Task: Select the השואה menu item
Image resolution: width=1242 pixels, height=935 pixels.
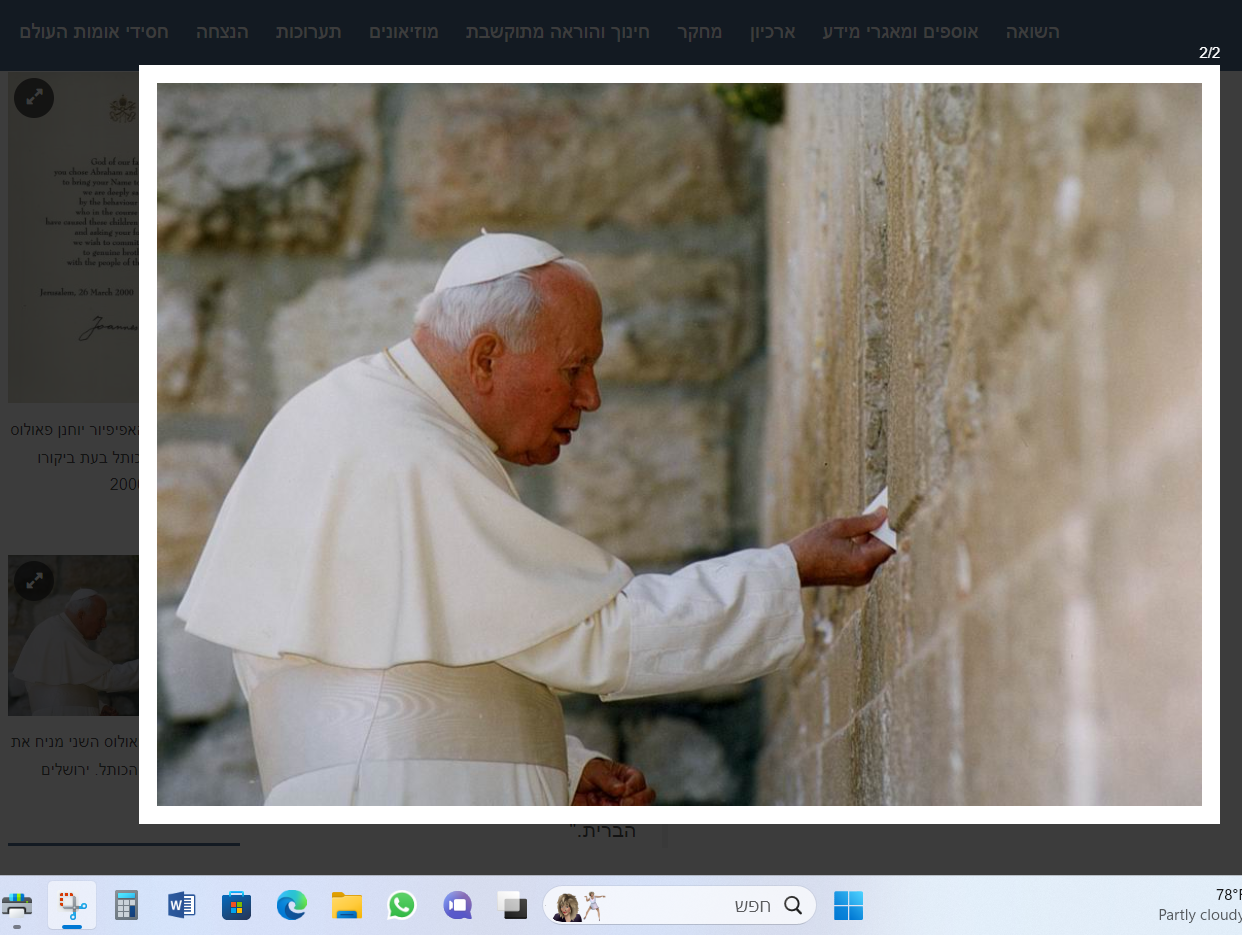Action: pyautogui.click(x=1033, y=32)
